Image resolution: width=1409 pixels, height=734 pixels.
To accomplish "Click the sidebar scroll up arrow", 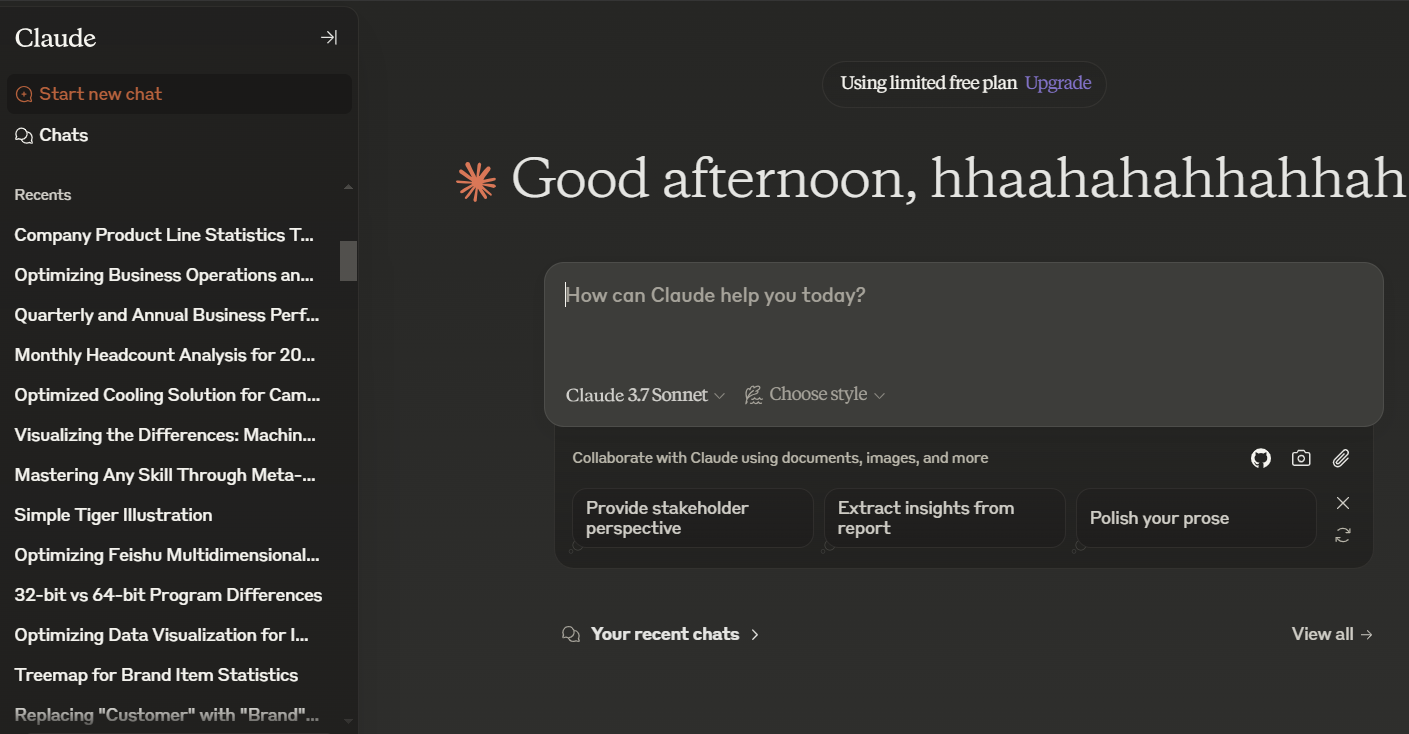I will pyautogui.click(x=348, y=187).
